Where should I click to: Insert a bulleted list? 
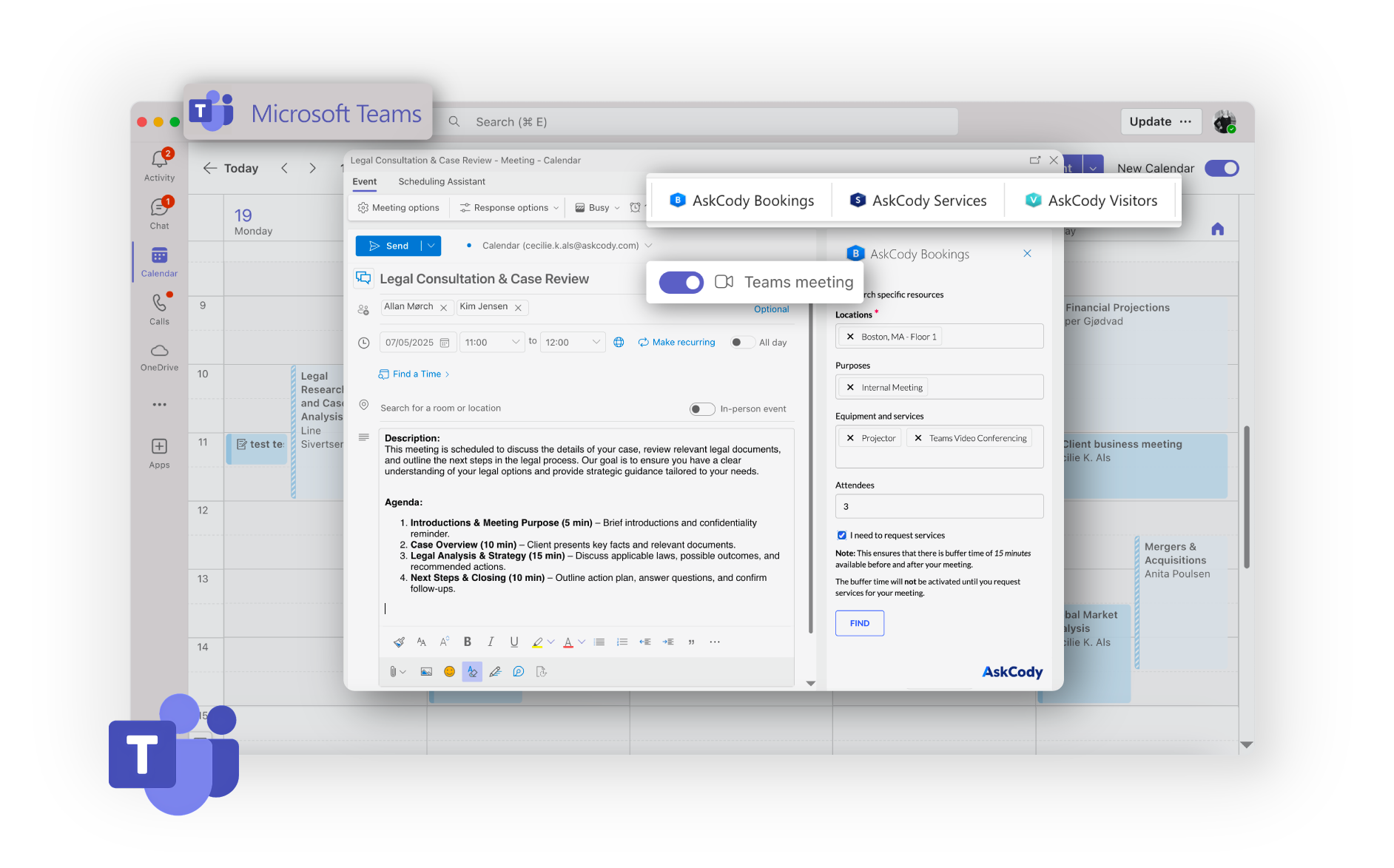point(599,642)
